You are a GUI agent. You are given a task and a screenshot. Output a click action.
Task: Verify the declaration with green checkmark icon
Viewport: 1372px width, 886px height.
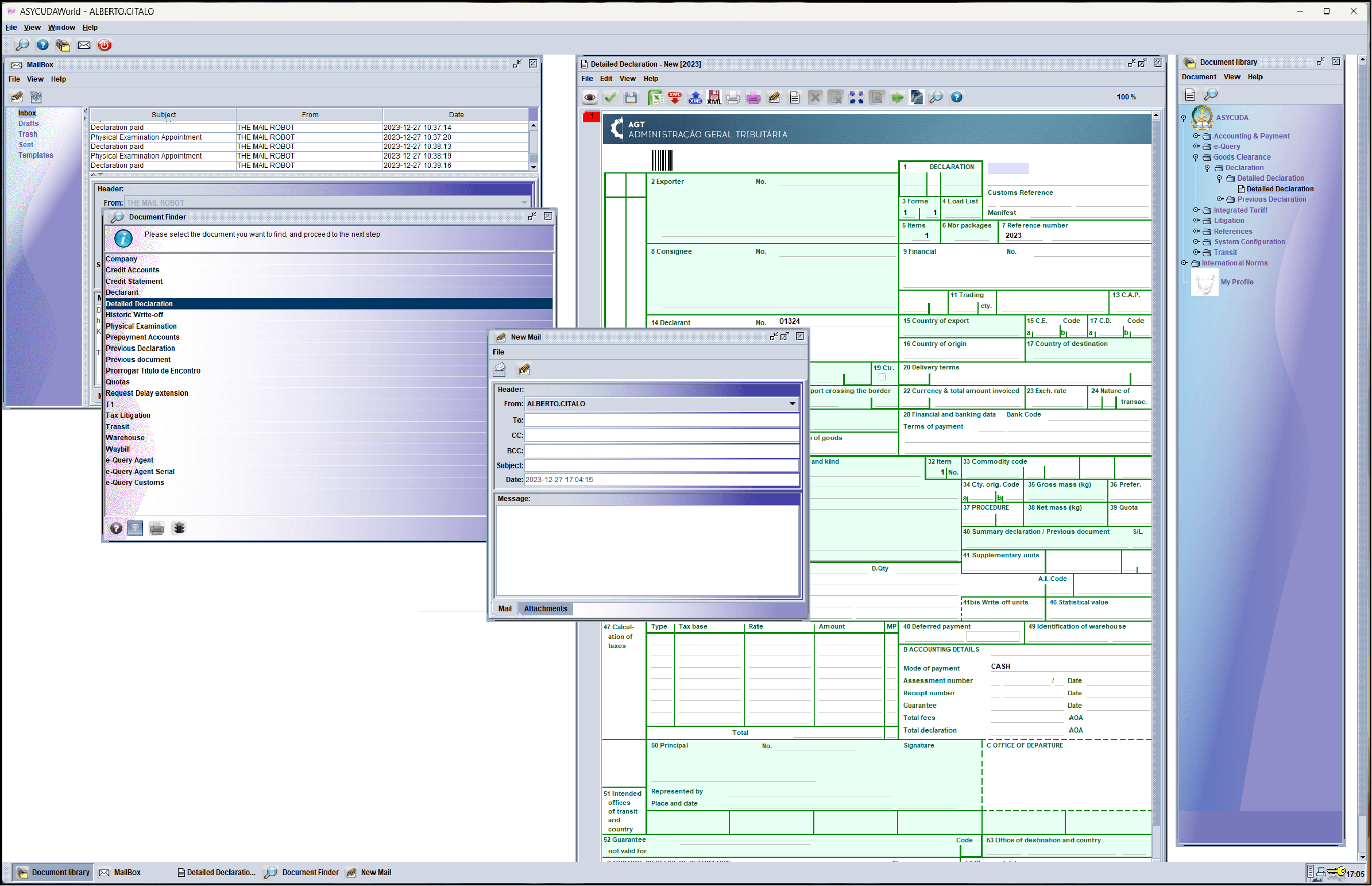(x=610, y=98)
